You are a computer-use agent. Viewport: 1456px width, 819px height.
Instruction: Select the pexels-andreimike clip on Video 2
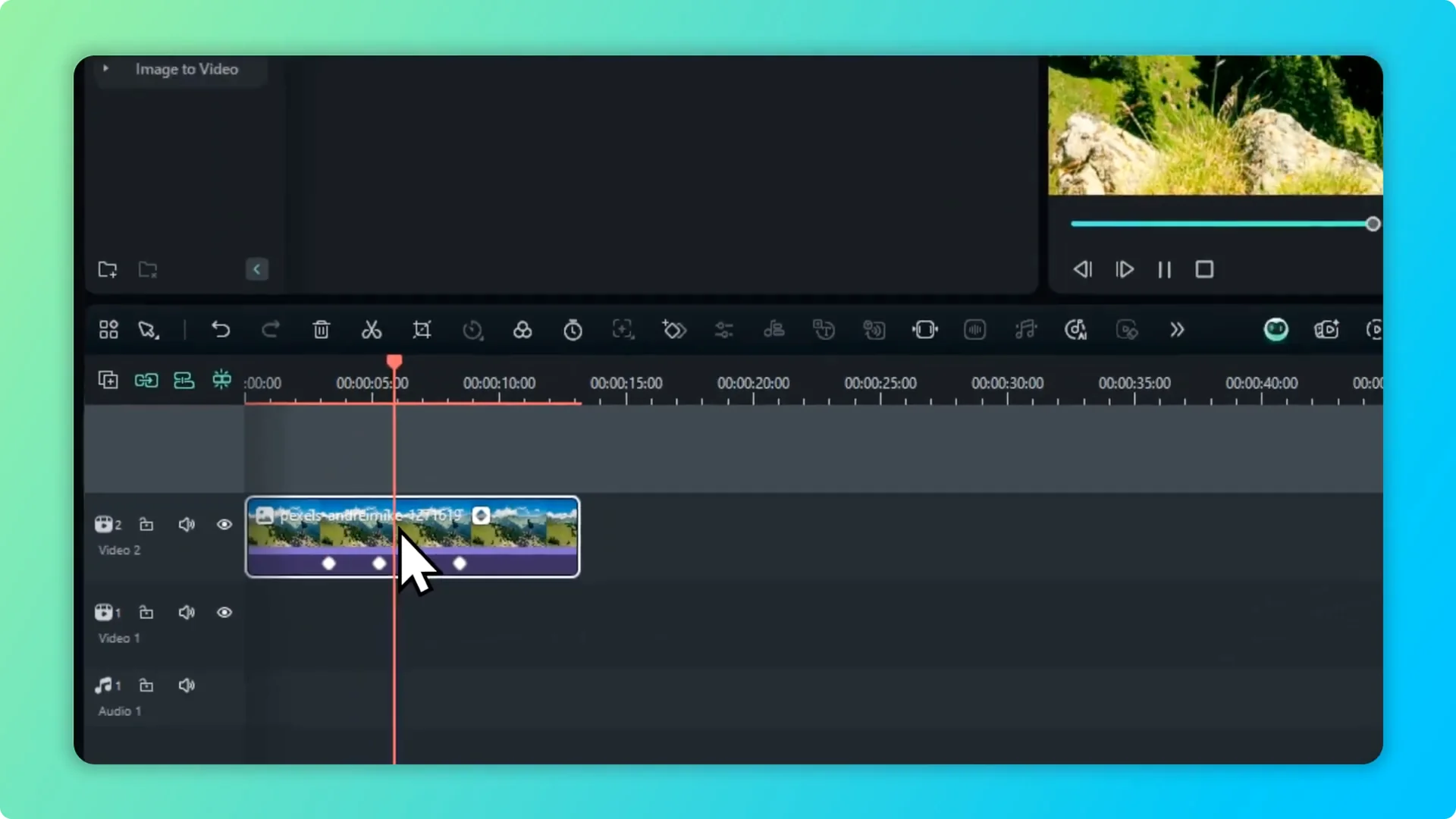pyautogui.click(x=413, y=537)
